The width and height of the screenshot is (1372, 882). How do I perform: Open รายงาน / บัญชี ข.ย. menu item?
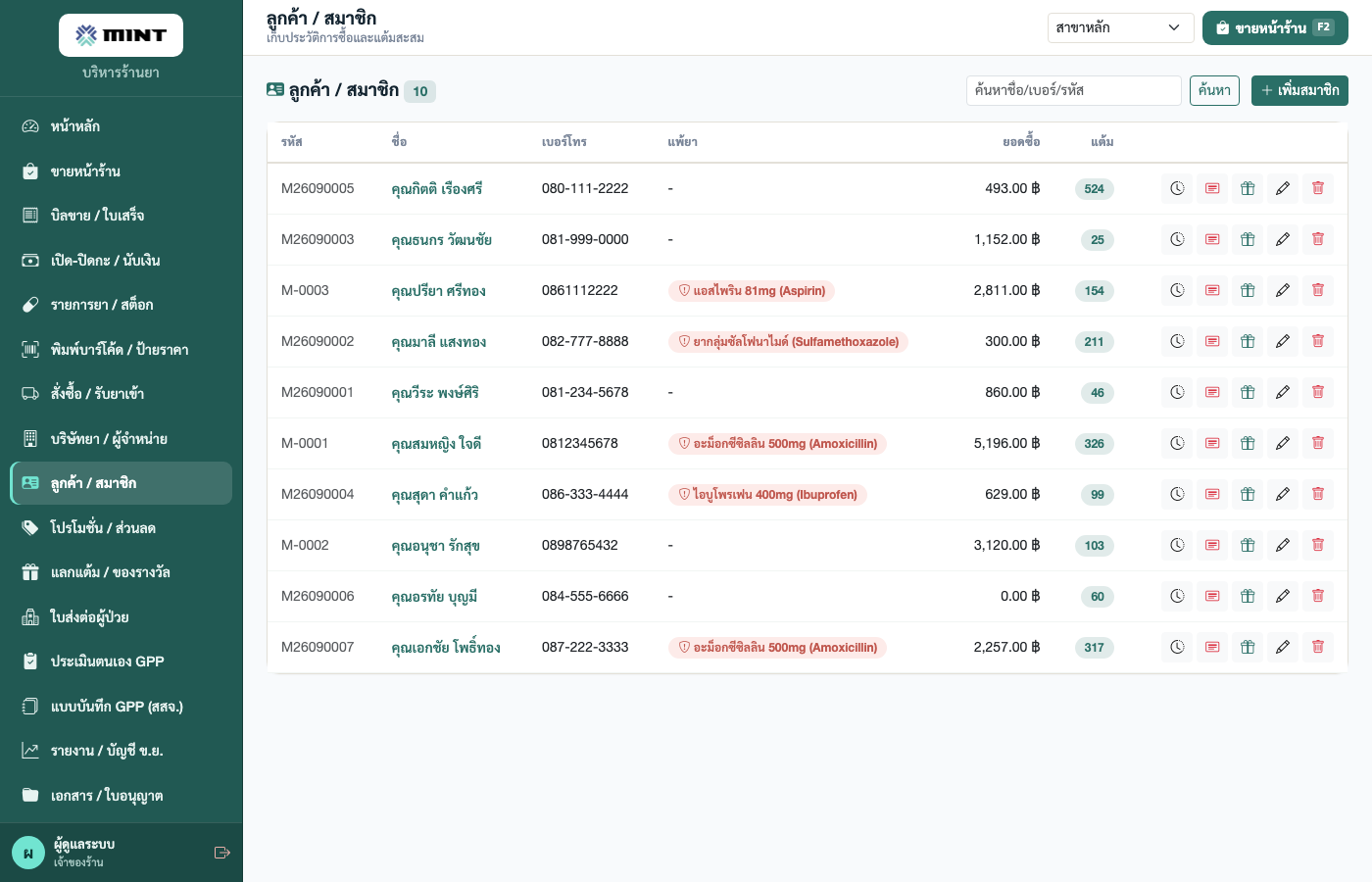tap(122, 751)
